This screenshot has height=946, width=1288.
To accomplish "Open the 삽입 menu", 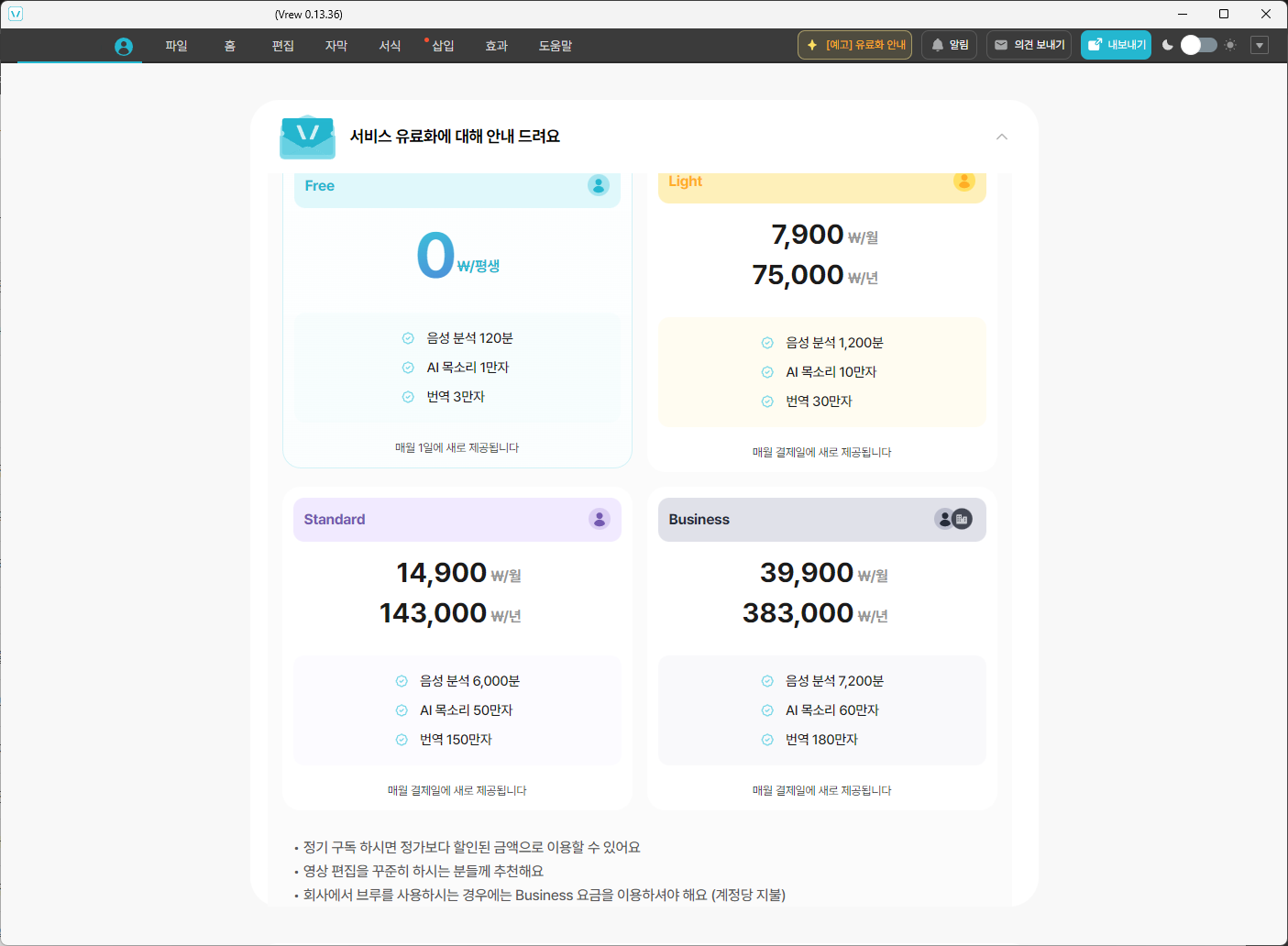I will [443, 46].
